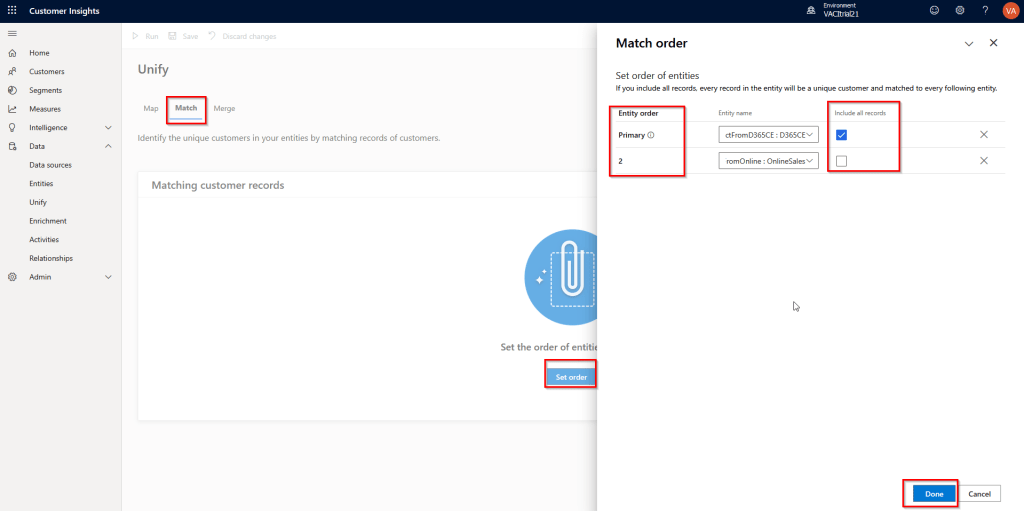Image resolution: width=1024 pixels, height=511 pixels.
Task: Open the second entity name dropdown
Action: (x=768, y=160)
